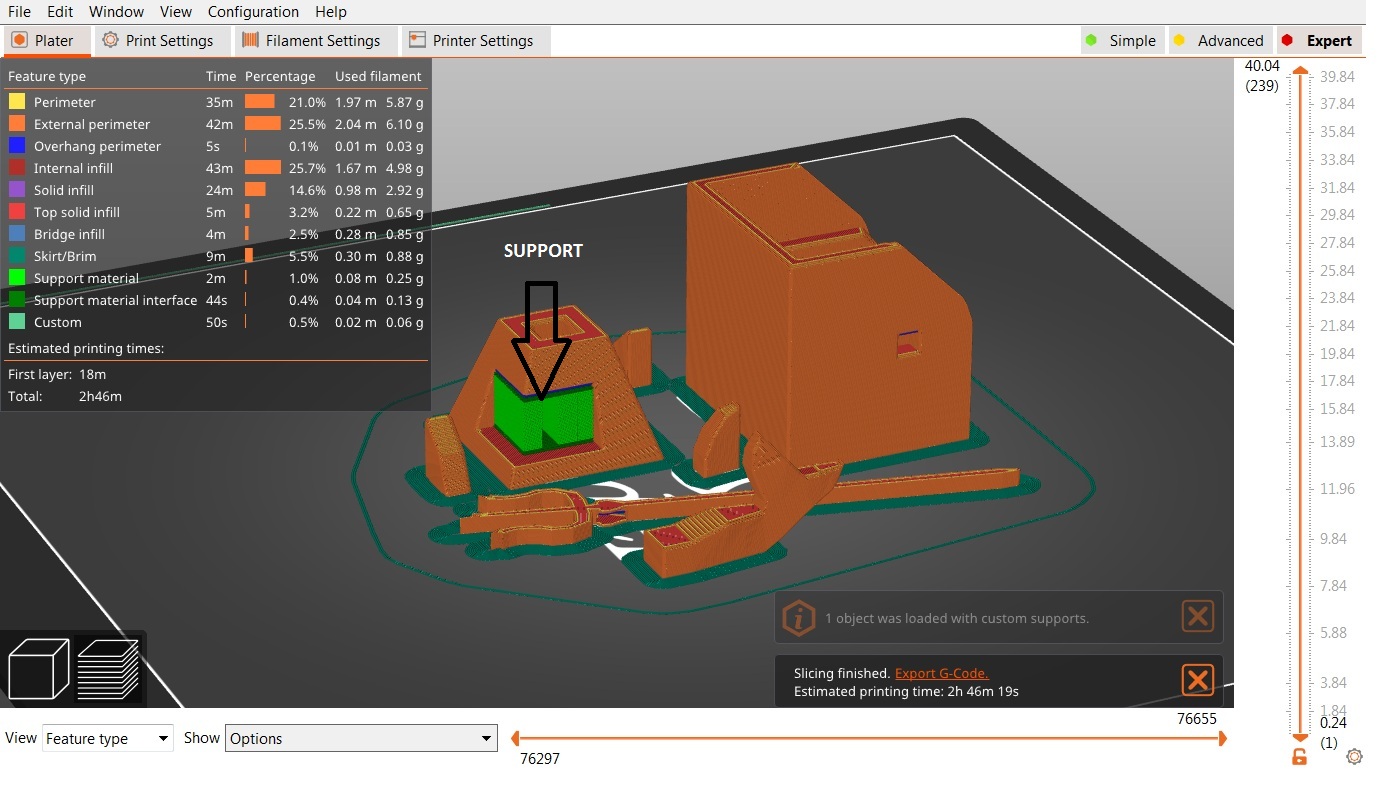Click the 29.84 height tick on ruler
The image size is (1380, 788).
click(1337, 215)
